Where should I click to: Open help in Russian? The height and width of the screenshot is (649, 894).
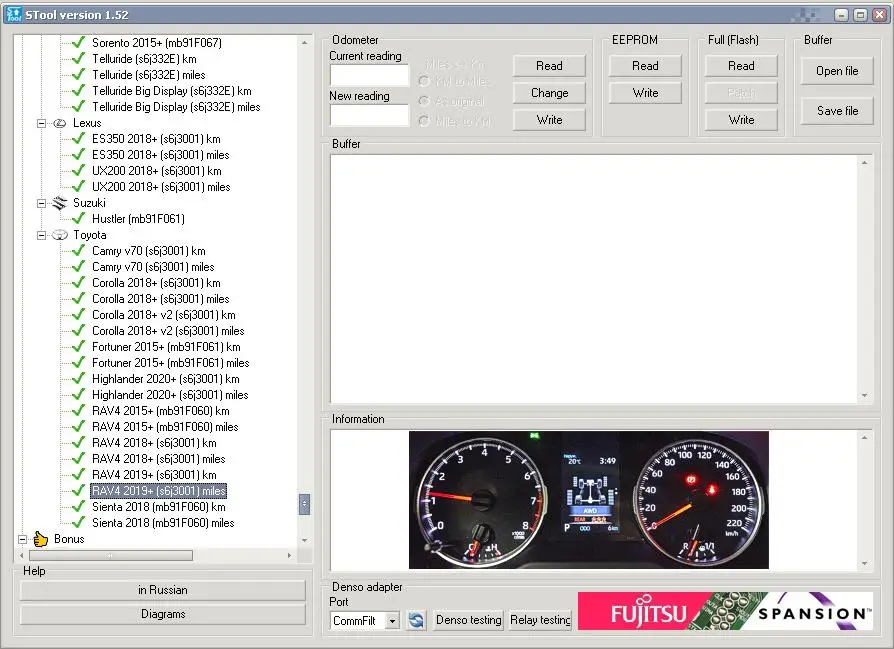[x=163, y=590]
